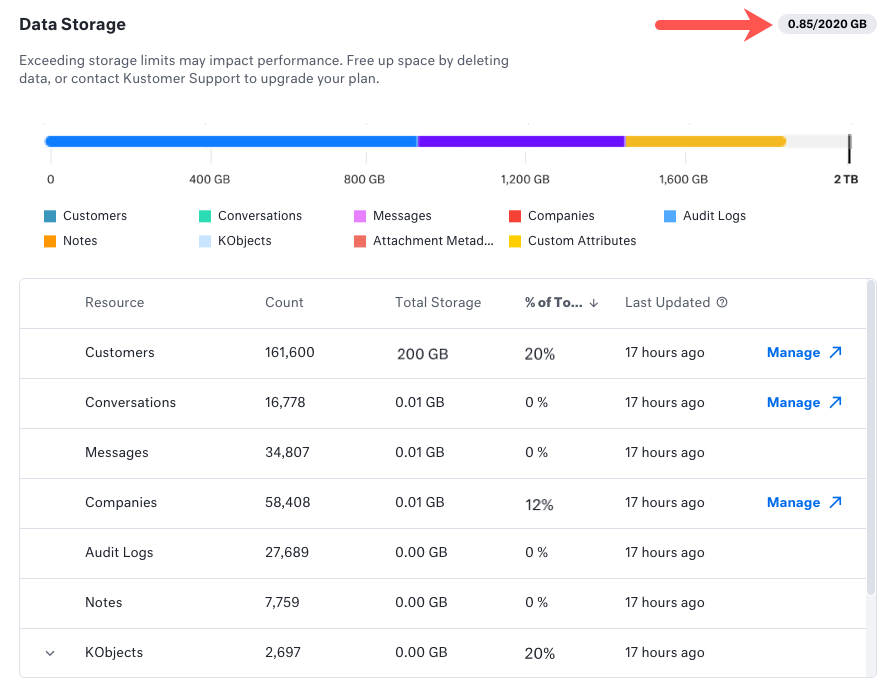Click the 161,600 count value
The height and width of the screenshot is (685, 891).
point(290,352)
